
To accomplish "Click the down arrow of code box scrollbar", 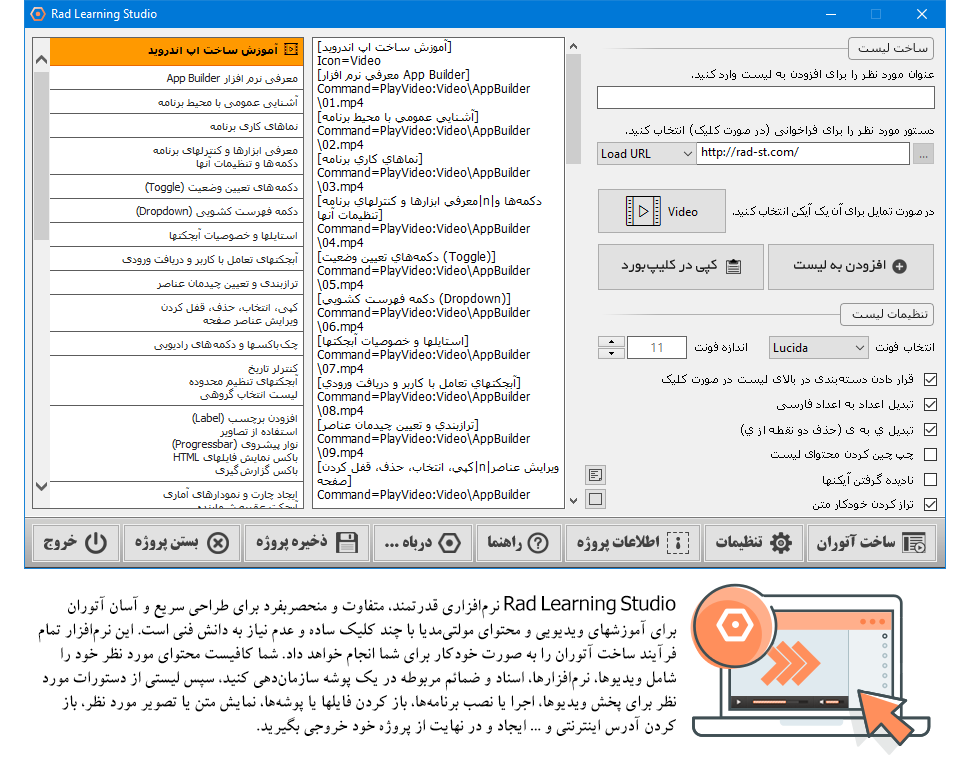I will (573, 500).
